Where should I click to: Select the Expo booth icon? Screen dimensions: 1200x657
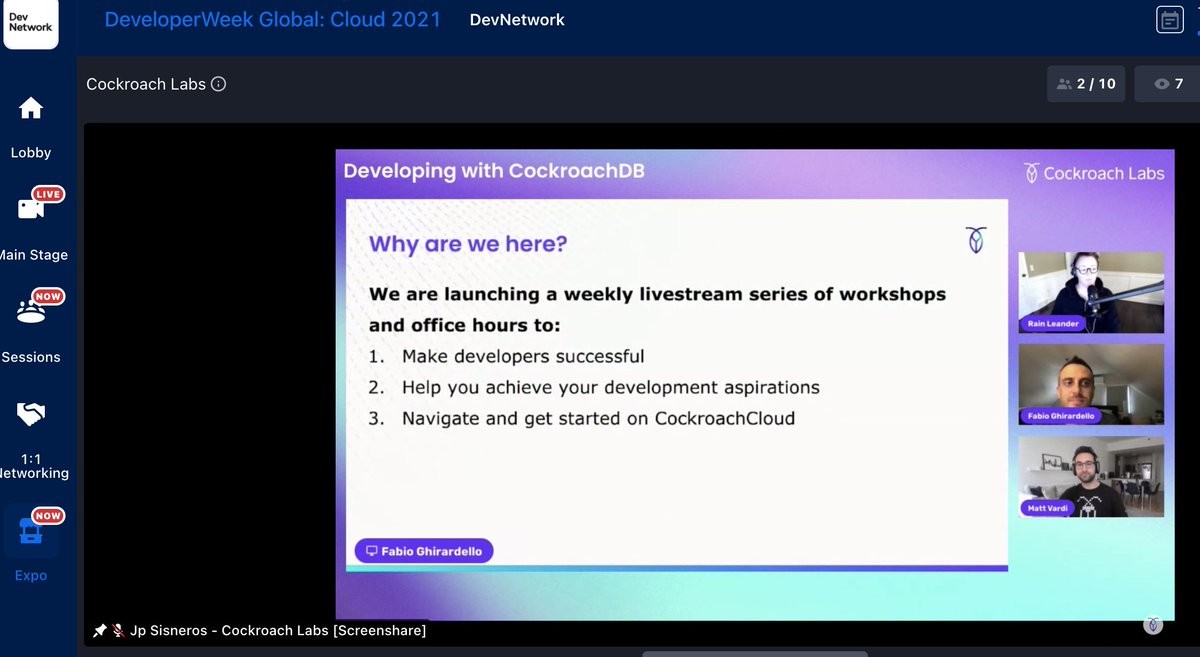pos(31,531)
